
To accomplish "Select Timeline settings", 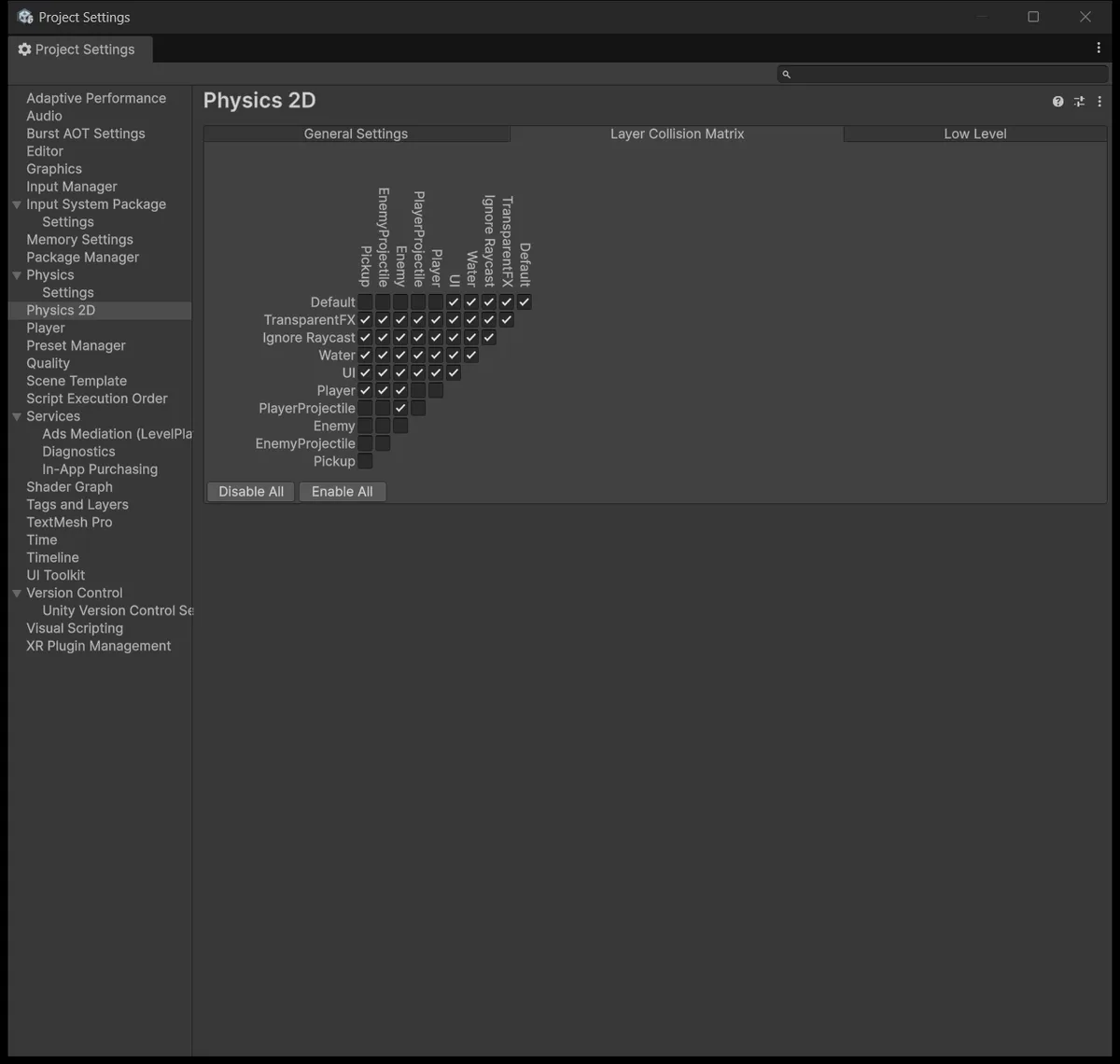I will click(x=52, y=558).
